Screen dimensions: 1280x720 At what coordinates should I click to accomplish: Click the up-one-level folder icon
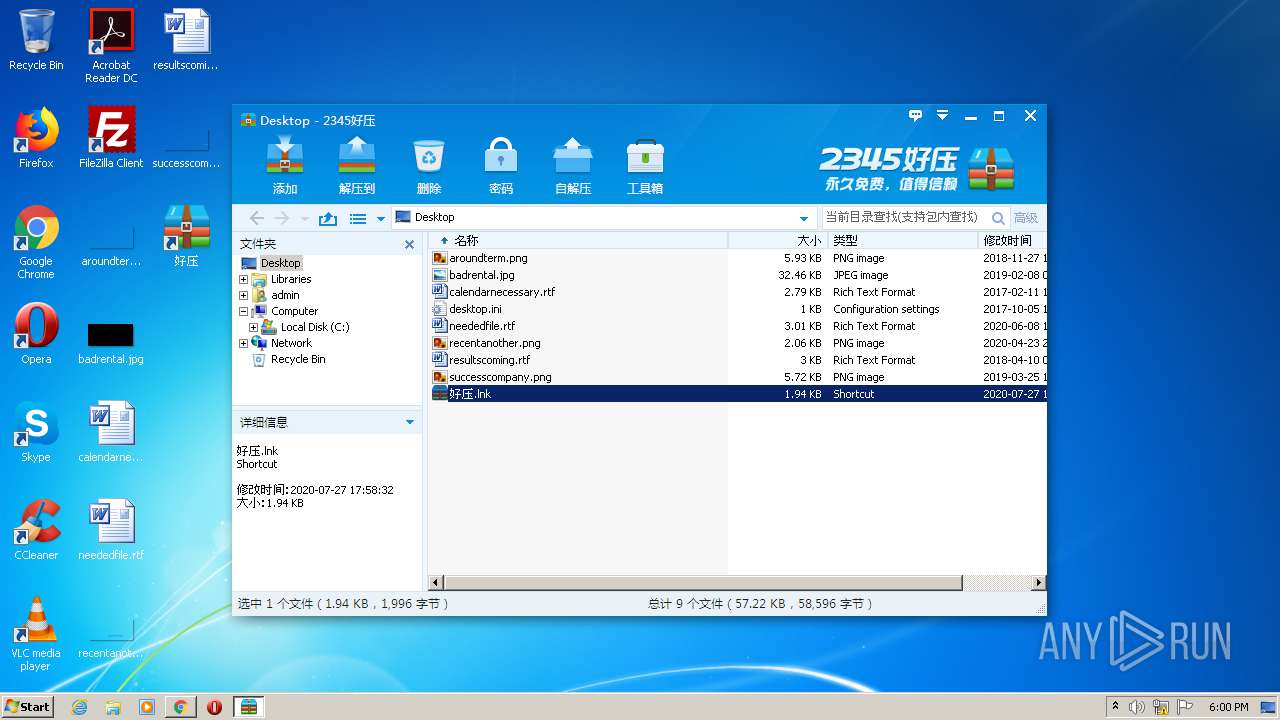click(327, 218)
